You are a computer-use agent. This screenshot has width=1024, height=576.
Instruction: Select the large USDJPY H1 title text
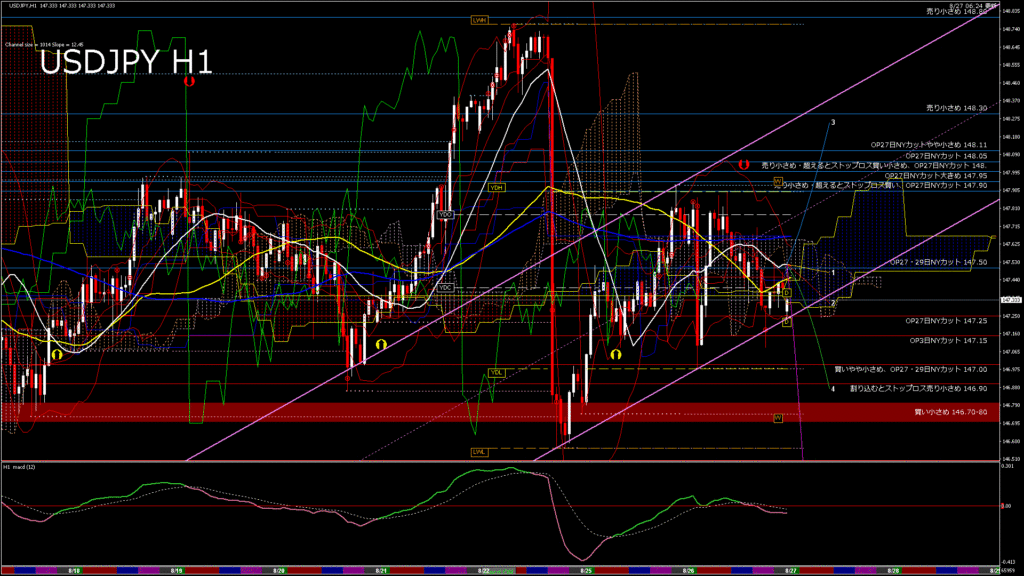pyautogui.click(x=126, y=63)
